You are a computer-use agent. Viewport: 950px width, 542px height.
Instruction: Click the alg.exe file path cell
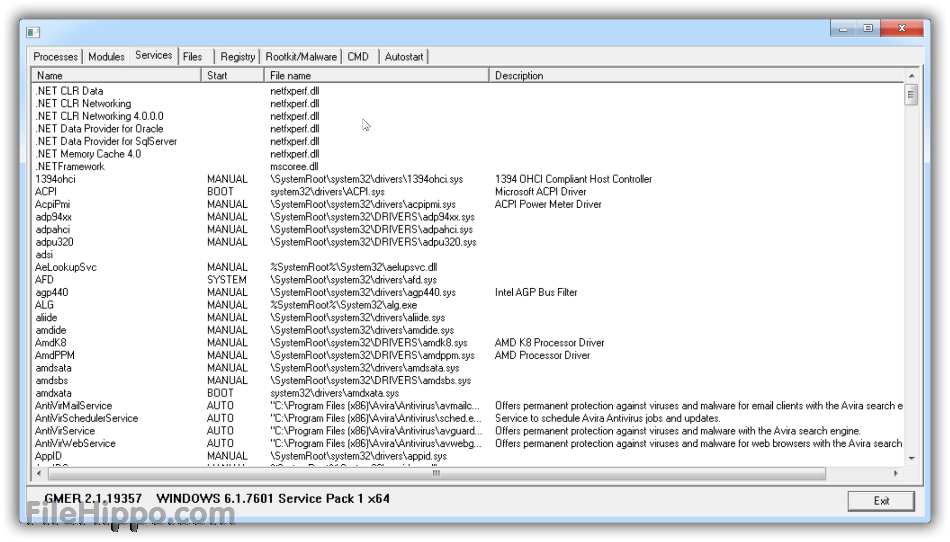pyautogui.click(x=344, y=305)
